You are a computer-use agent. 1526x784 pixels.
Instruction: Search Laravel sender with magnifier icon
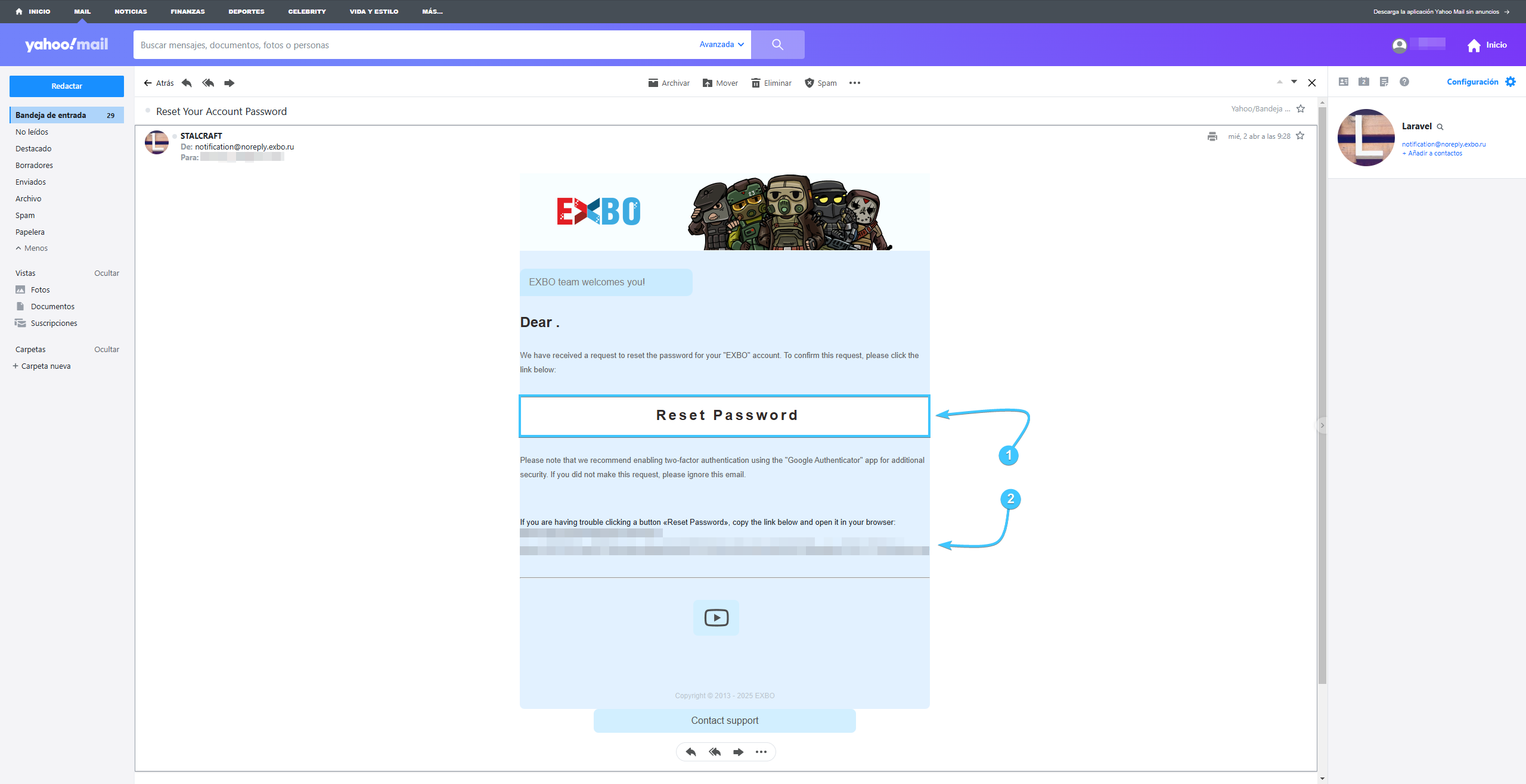(x=1440, y=127)
